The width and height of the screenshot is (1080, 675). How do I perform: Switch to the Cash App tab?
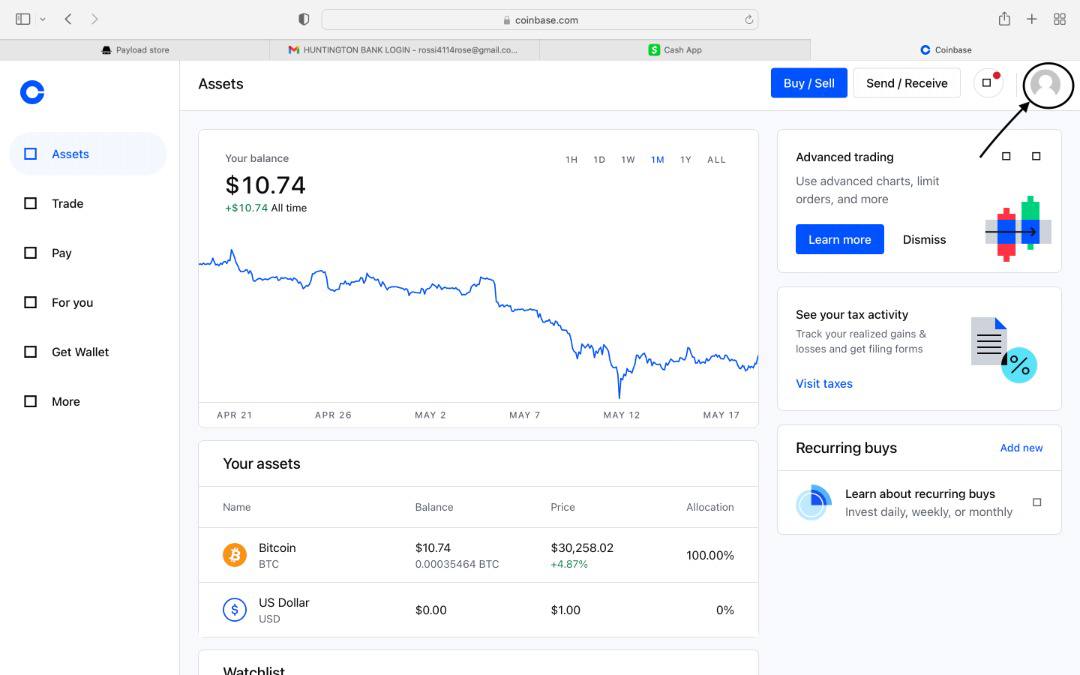[675, 50]
